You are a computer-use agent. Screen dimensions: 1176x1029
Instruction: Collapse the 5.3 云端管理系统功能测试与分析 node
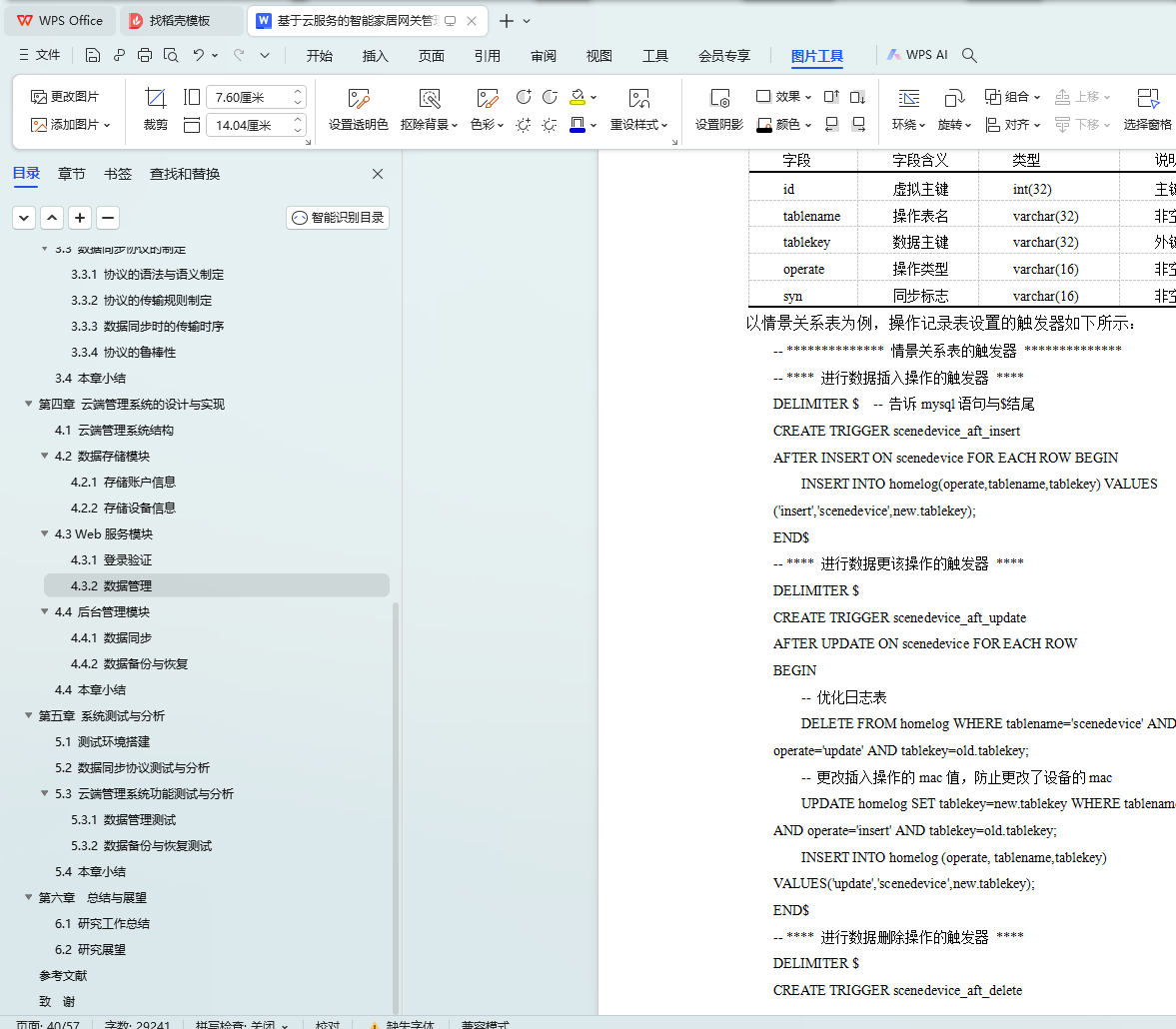(x=44, y=793)
